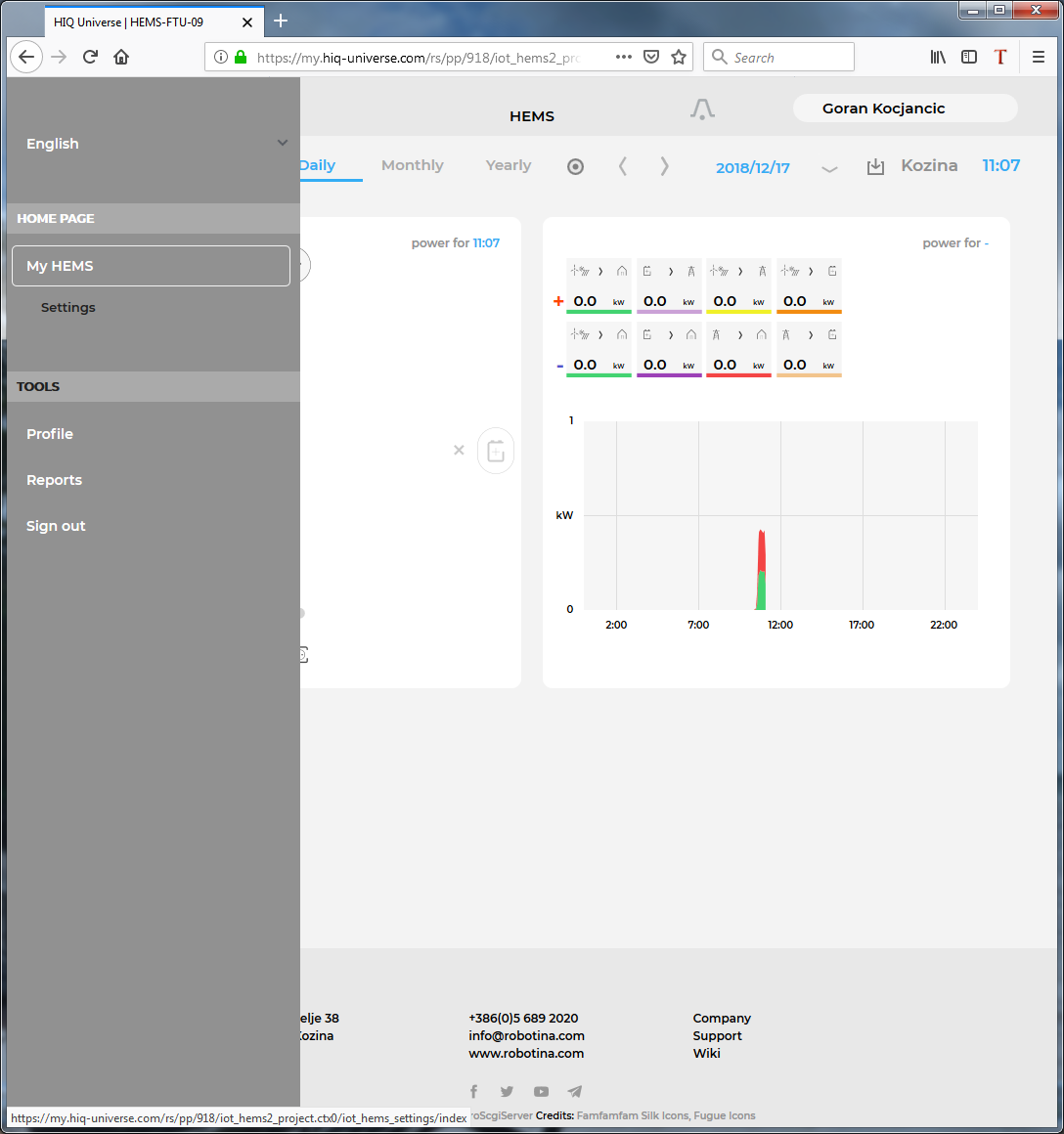Image resolution: width=1064 pixels, height=1134 pixels.
Task: Click the notification bell icon
Action: click(702, 109)
